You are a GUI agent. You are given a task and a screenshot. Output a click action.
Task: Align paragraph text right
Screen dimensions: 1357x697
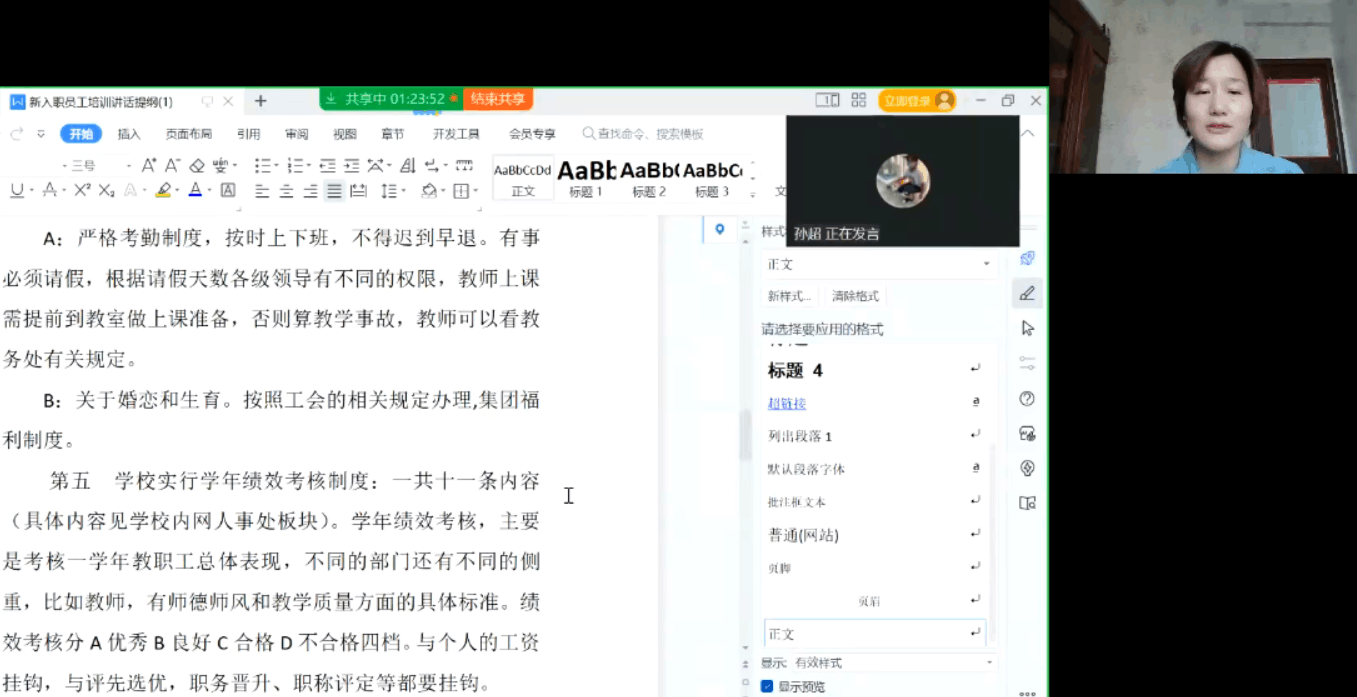coord(310,191)
